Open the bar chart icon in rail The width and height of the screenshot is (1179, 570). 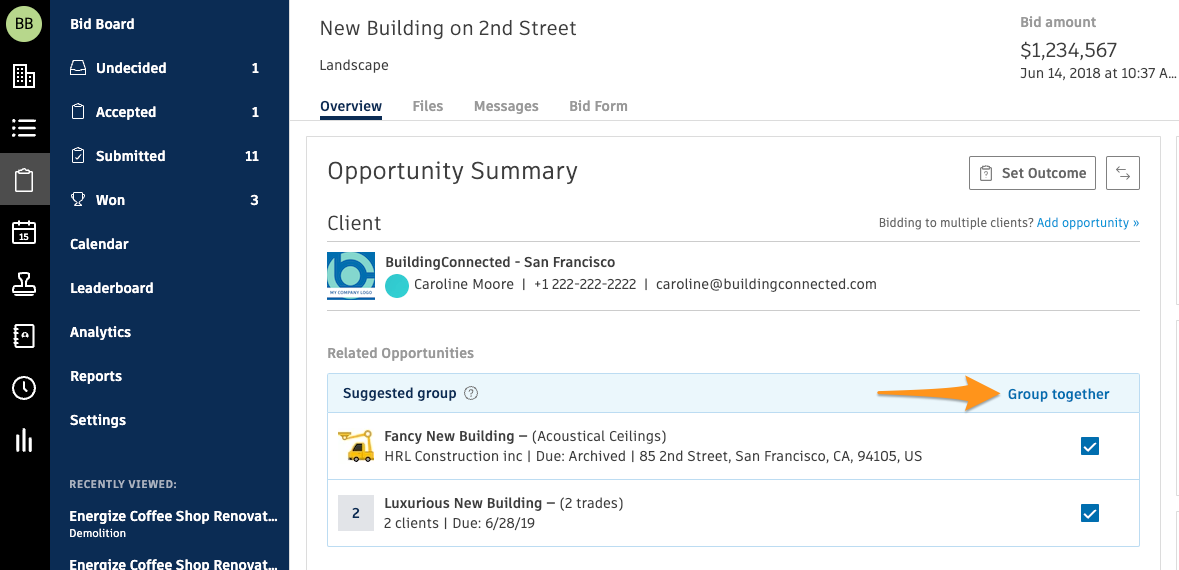pyautogui.click(x=24, y=440)
